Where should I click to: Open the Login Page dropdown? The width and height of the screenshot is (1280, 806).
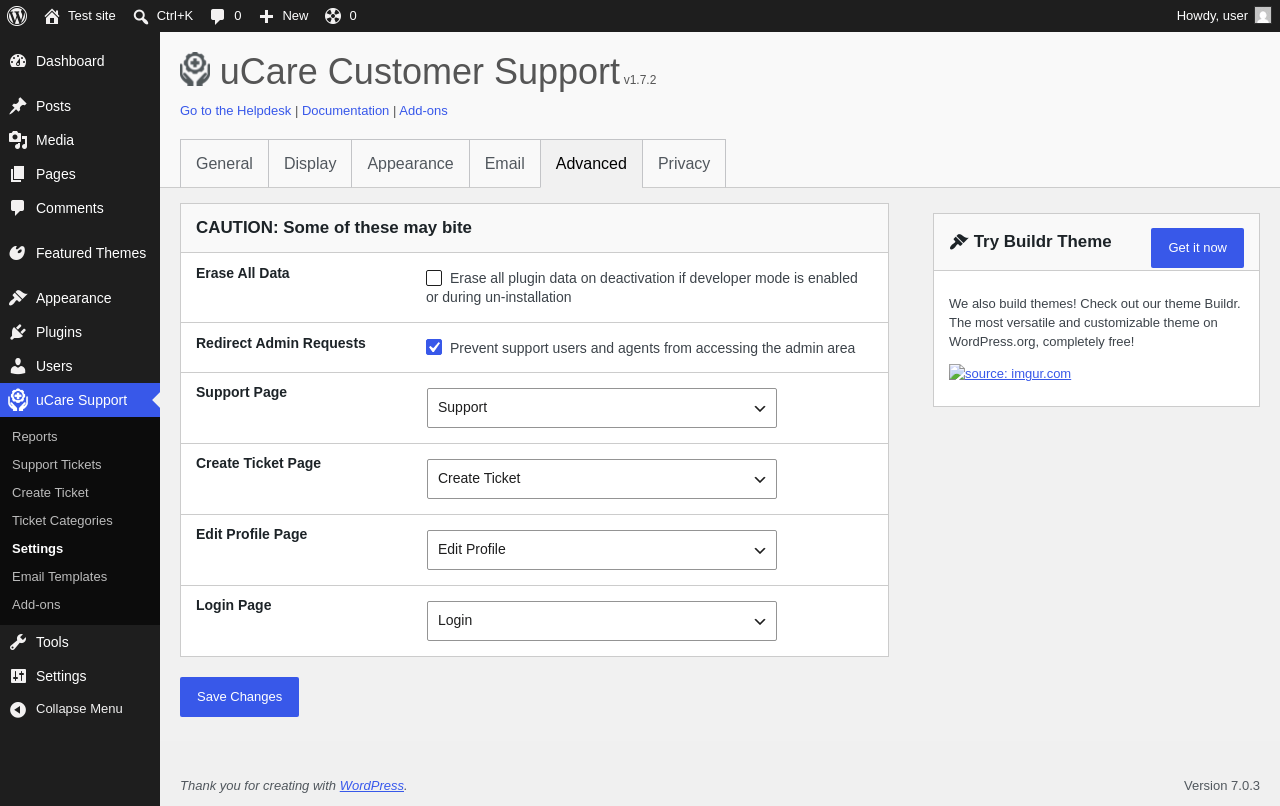602,621
